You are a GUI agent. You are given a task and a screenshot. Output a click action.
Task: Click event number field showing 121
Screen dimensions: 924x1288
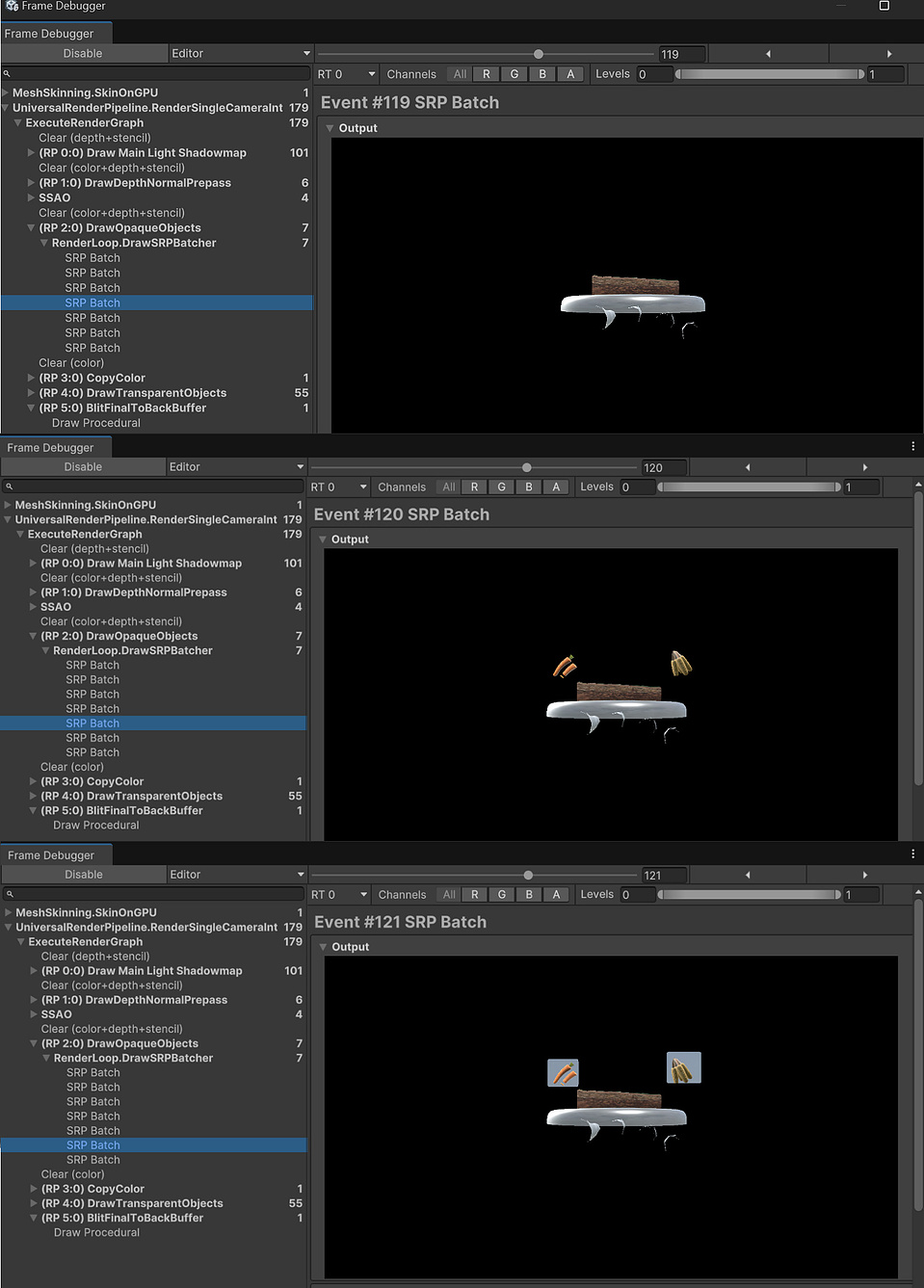pos(665,875)
